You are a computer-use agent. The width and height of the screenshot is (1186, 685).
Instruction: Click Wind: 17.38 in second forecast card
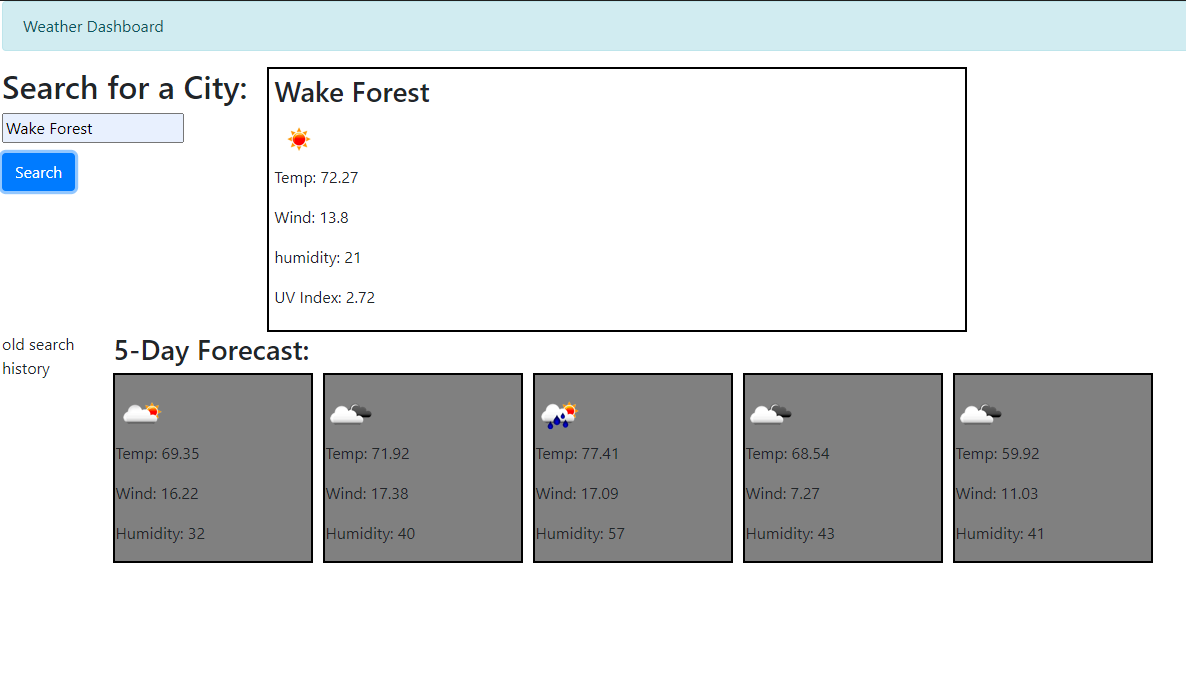[368, 494]
